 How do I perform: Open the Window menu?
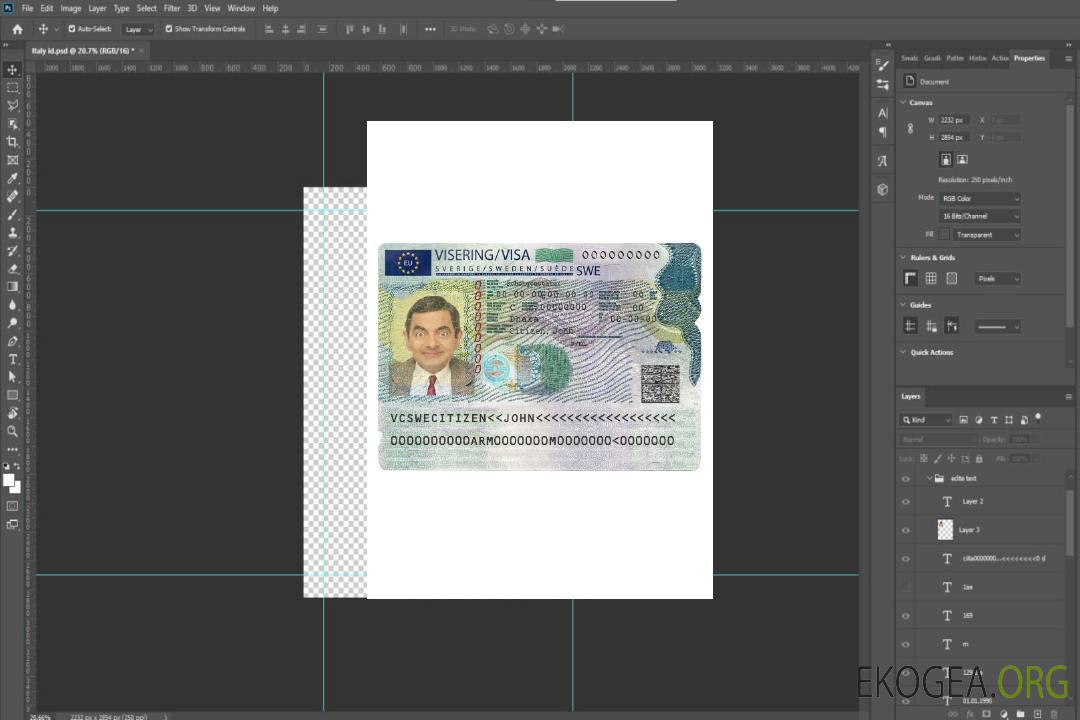point(241,8)
